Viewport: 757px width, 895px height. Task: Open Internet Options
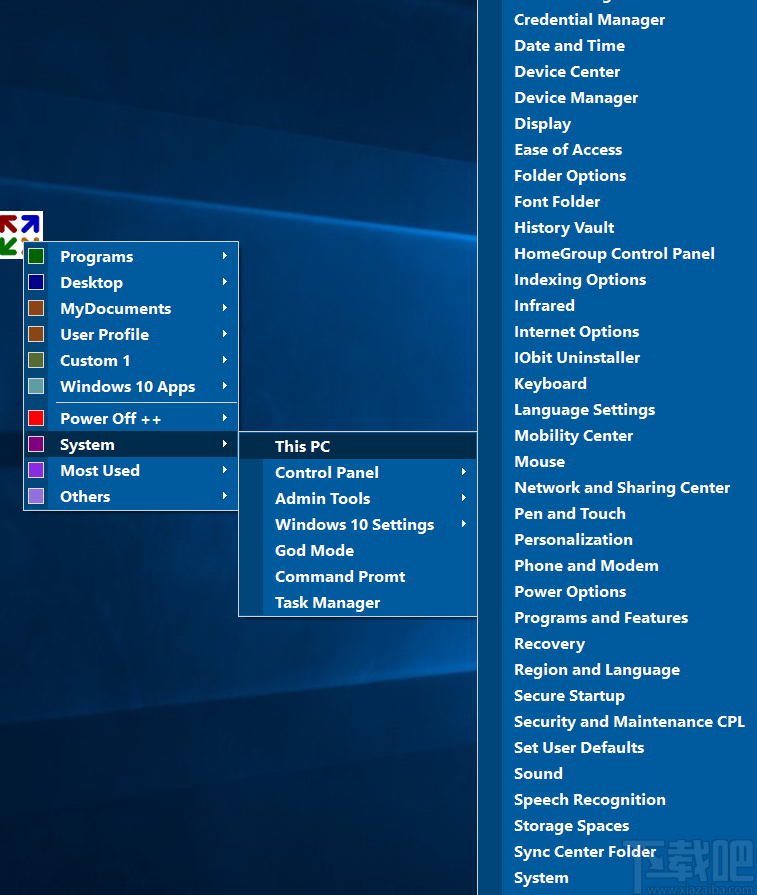coord(577,332)
